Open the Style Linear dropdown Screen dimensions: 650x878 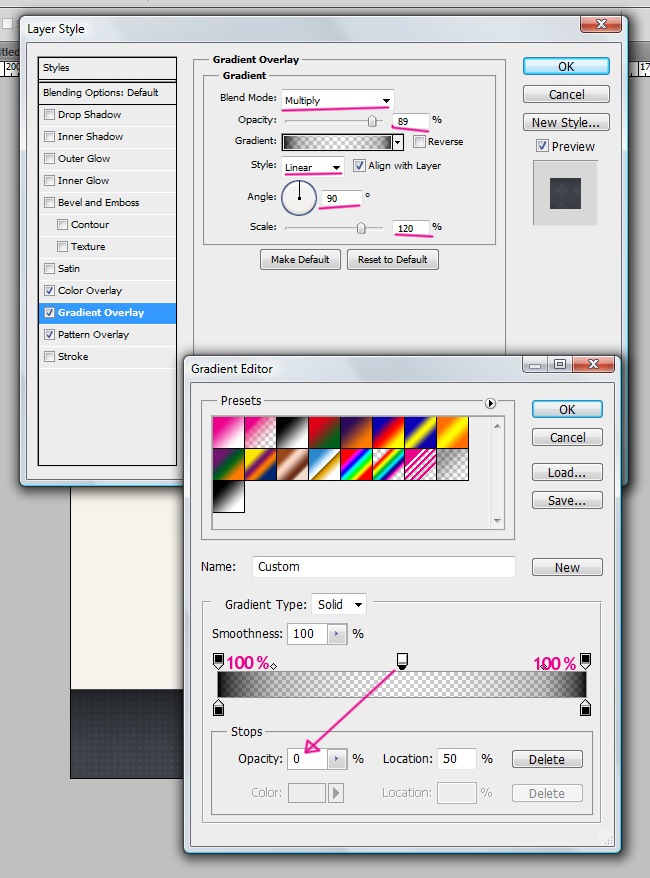click(312, 166)
